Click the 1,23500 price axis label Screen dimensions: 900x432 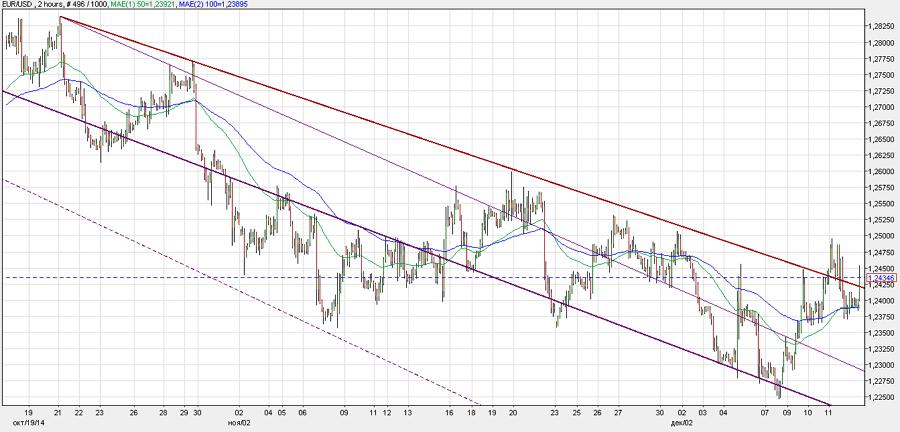[x=882, y=333]
